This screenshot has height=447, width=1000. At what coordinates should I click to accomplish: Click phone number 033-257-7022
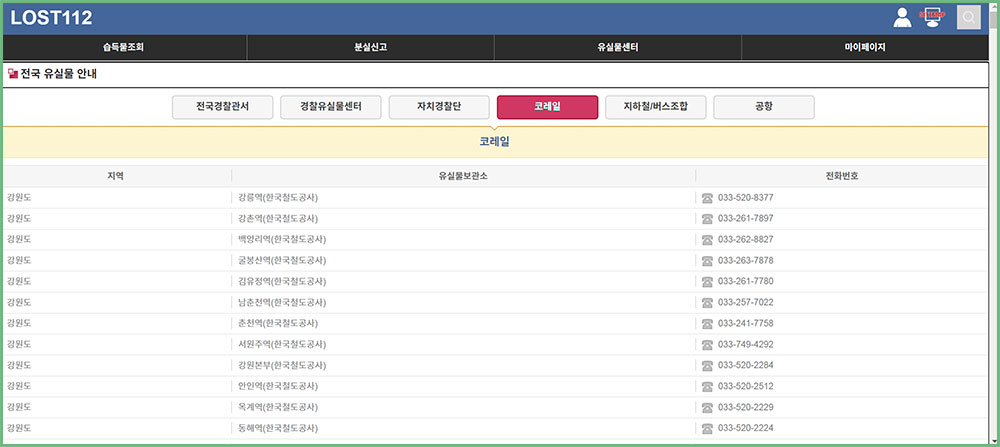746,302
